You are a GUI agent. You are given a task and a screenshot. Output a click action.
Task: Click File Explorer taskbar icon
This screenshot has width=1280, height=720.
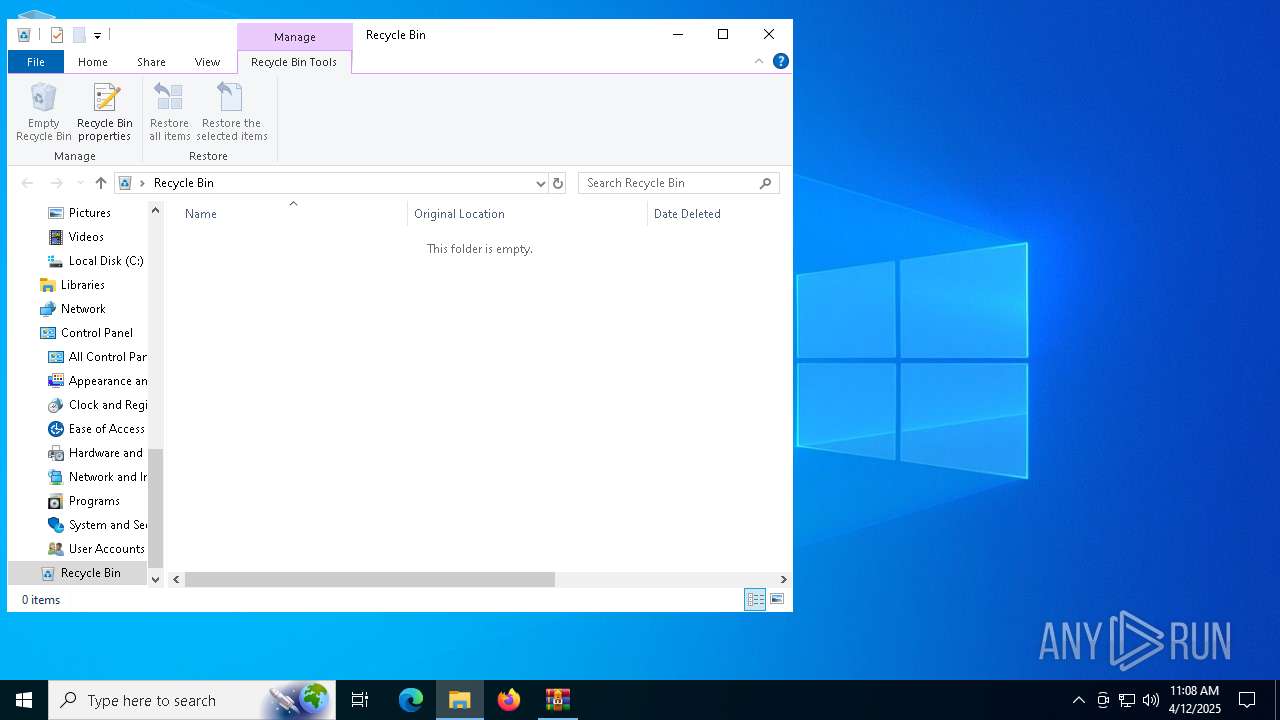pyautogui.click(x=460, y=700)
